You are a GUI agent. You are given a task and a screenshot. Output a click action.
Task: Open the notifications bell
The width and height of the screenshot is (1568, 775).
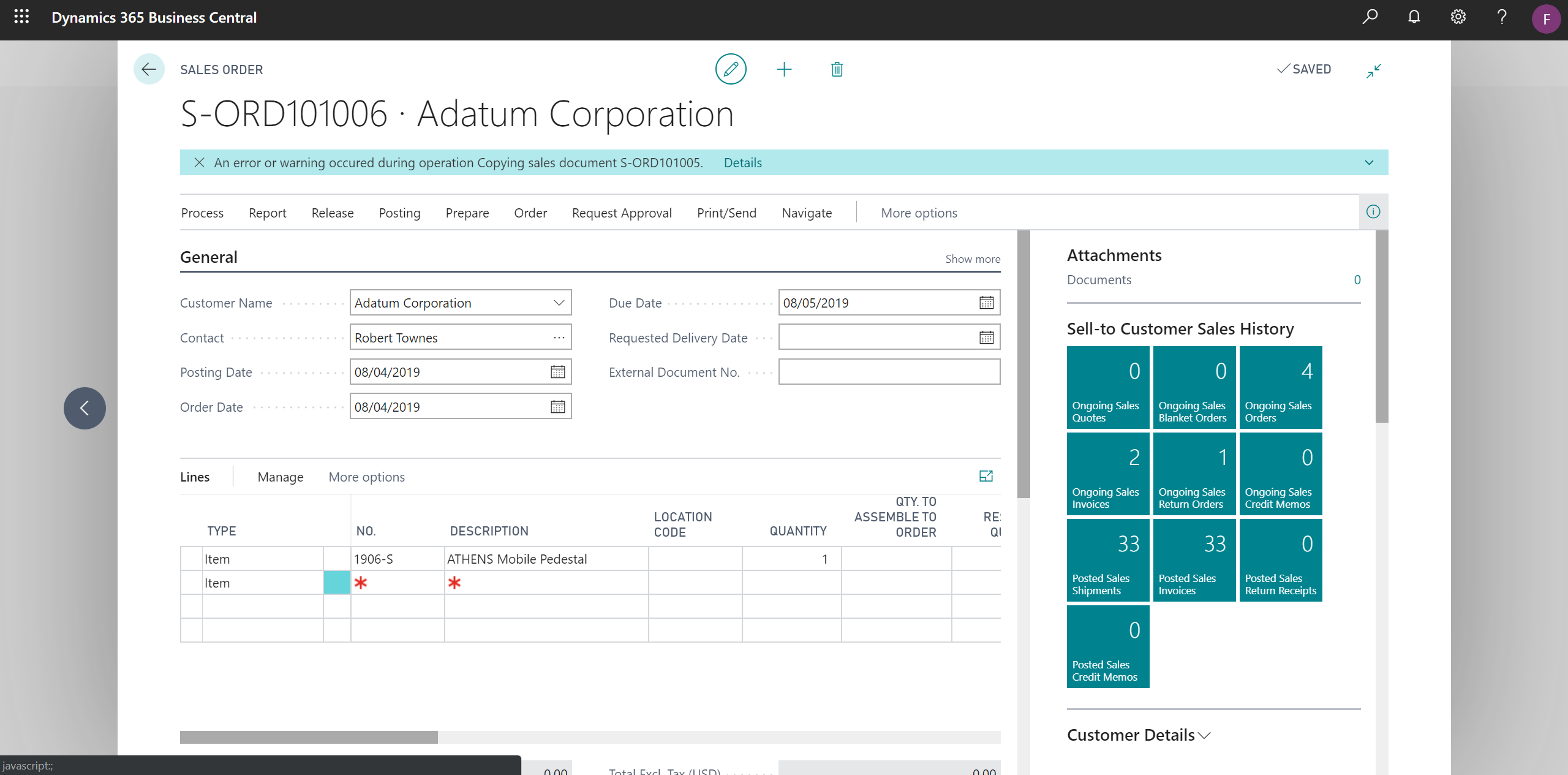(1414, 17)
